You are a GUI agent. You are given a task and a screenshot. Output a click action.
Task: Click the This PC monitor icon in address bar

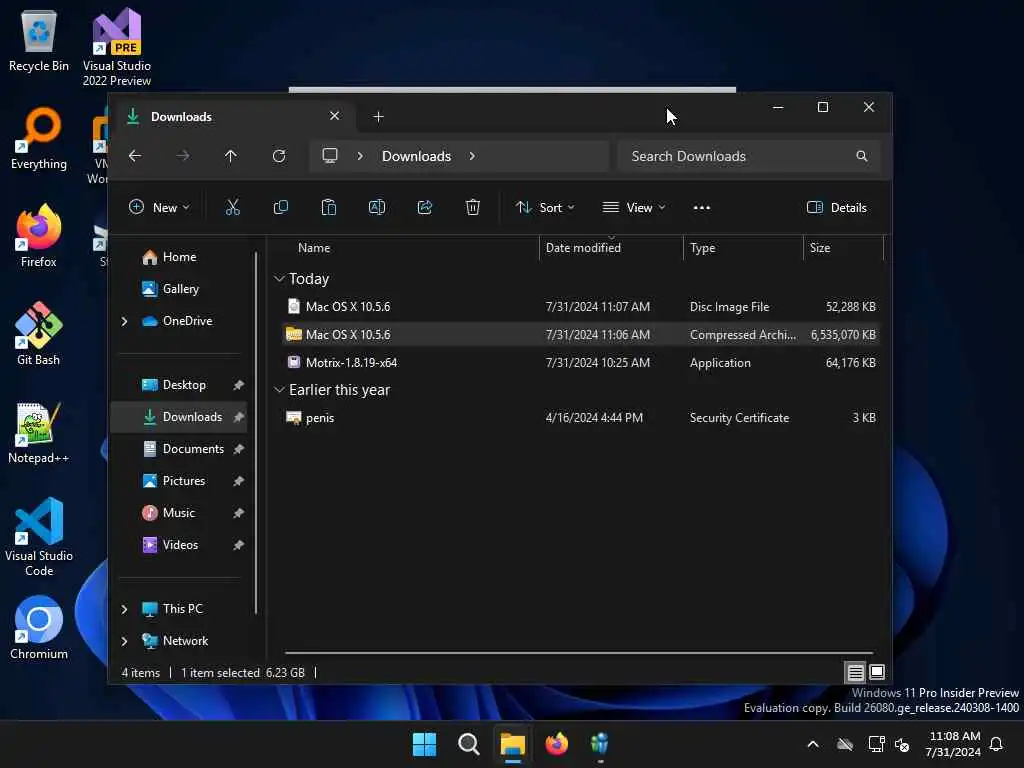[330, 156]
